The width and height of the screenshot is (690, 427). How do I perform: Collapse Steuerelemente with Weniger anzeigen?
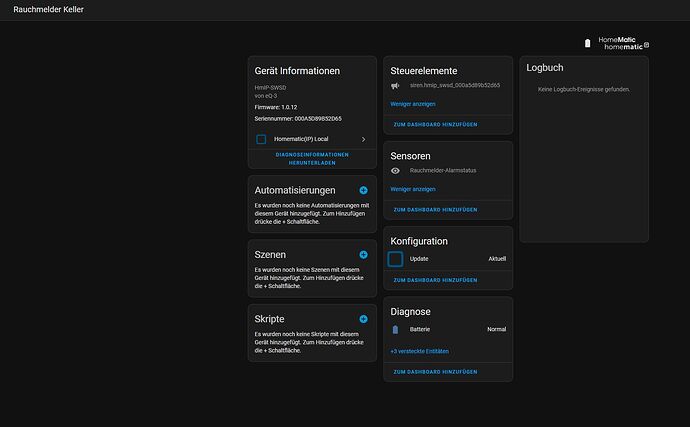[x=413, y=104]
